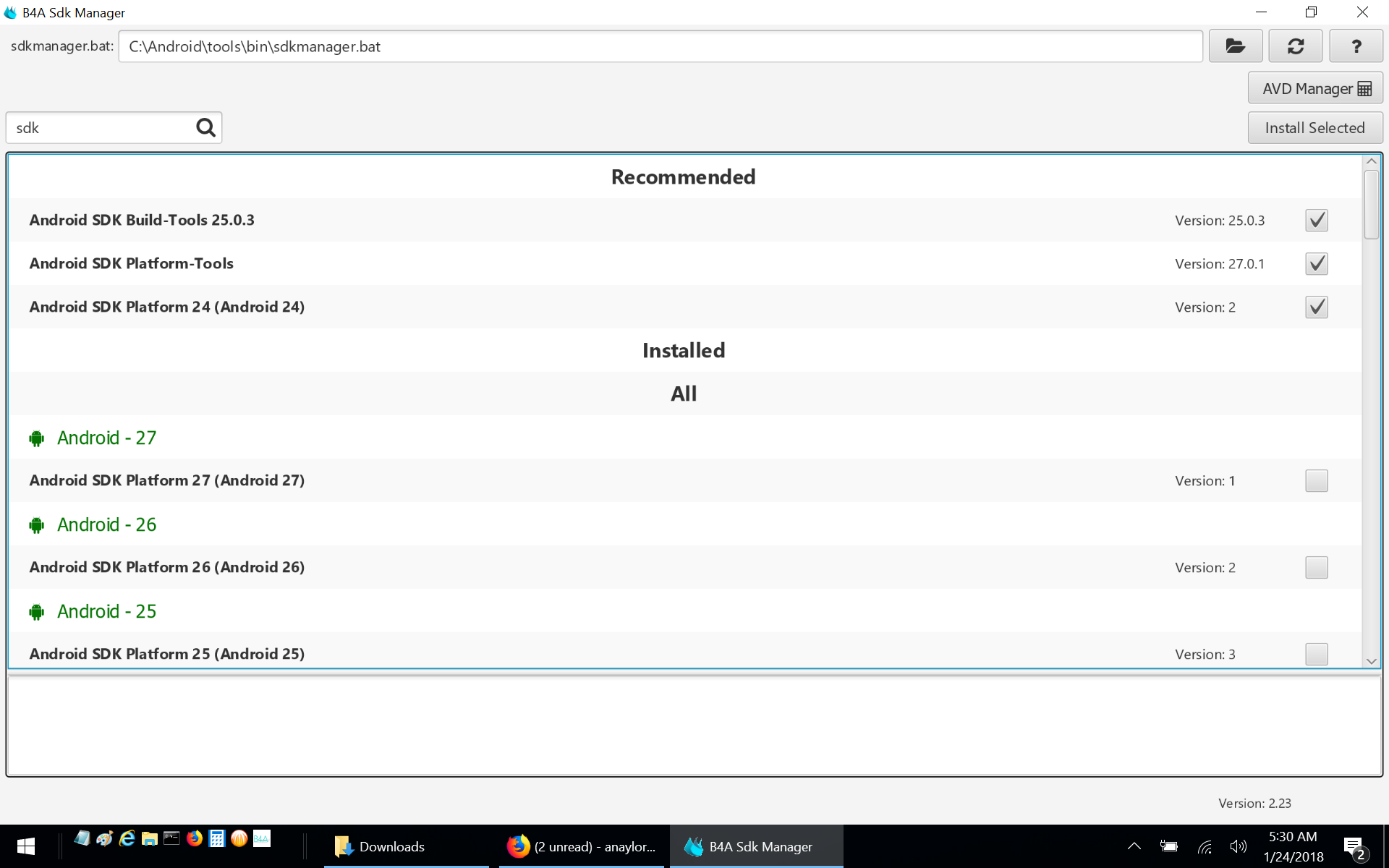
Task: Click the refresh/update icon next to path
Action: 1296,46
